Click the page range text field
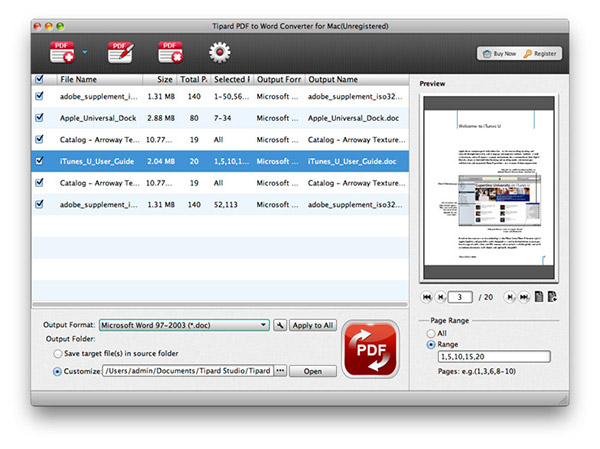This screenshot has height=449, width=600. [x=494, y=357]
